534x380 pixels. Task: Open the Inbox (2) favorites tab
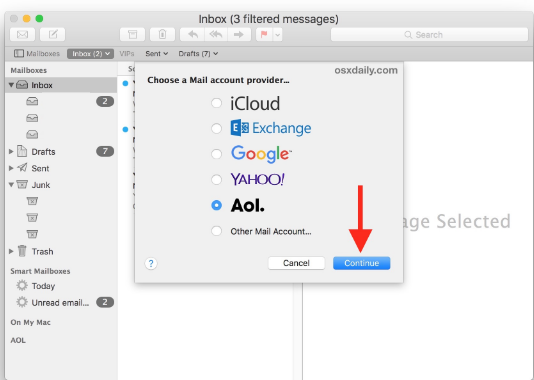[90, 53]
